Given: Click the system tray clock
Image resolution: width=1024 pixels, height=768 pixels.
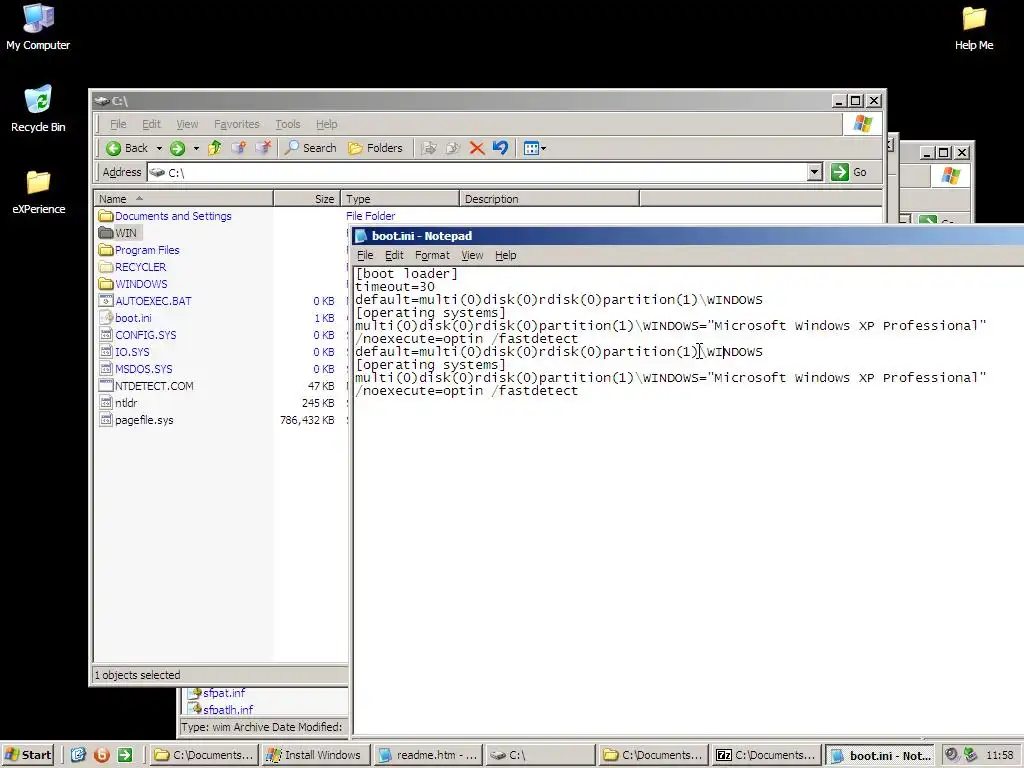Looking at the screenshot, I should pos(999,755).
